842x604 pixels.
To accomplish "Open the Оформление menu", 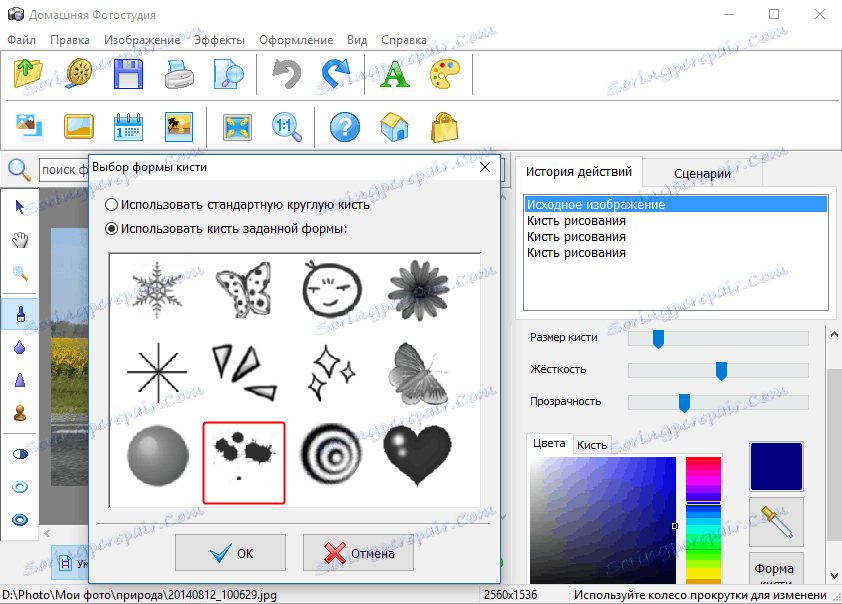I will [x=296, y=40].
